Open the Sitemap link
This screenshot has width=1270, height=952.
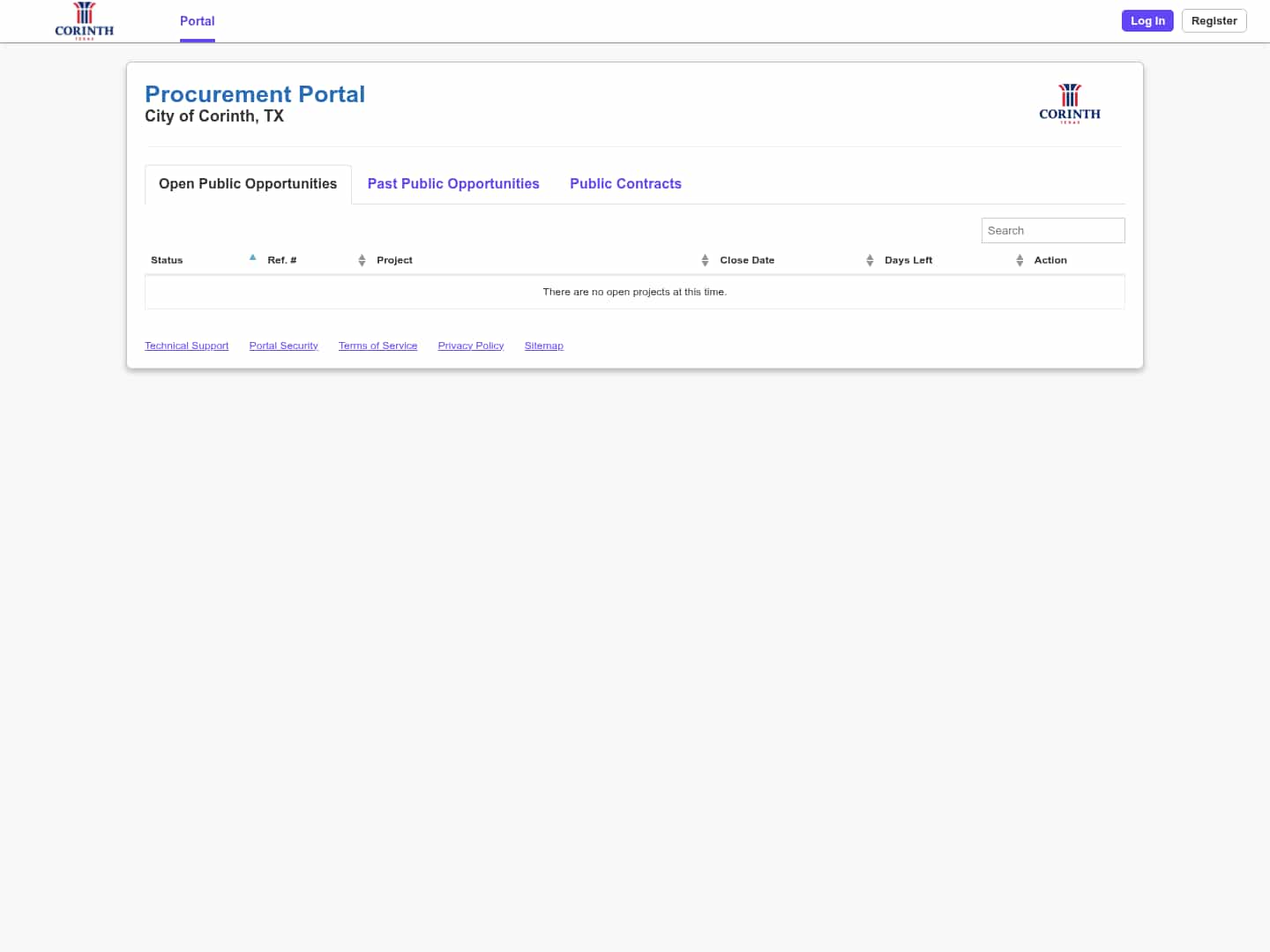tap(544, 346)
